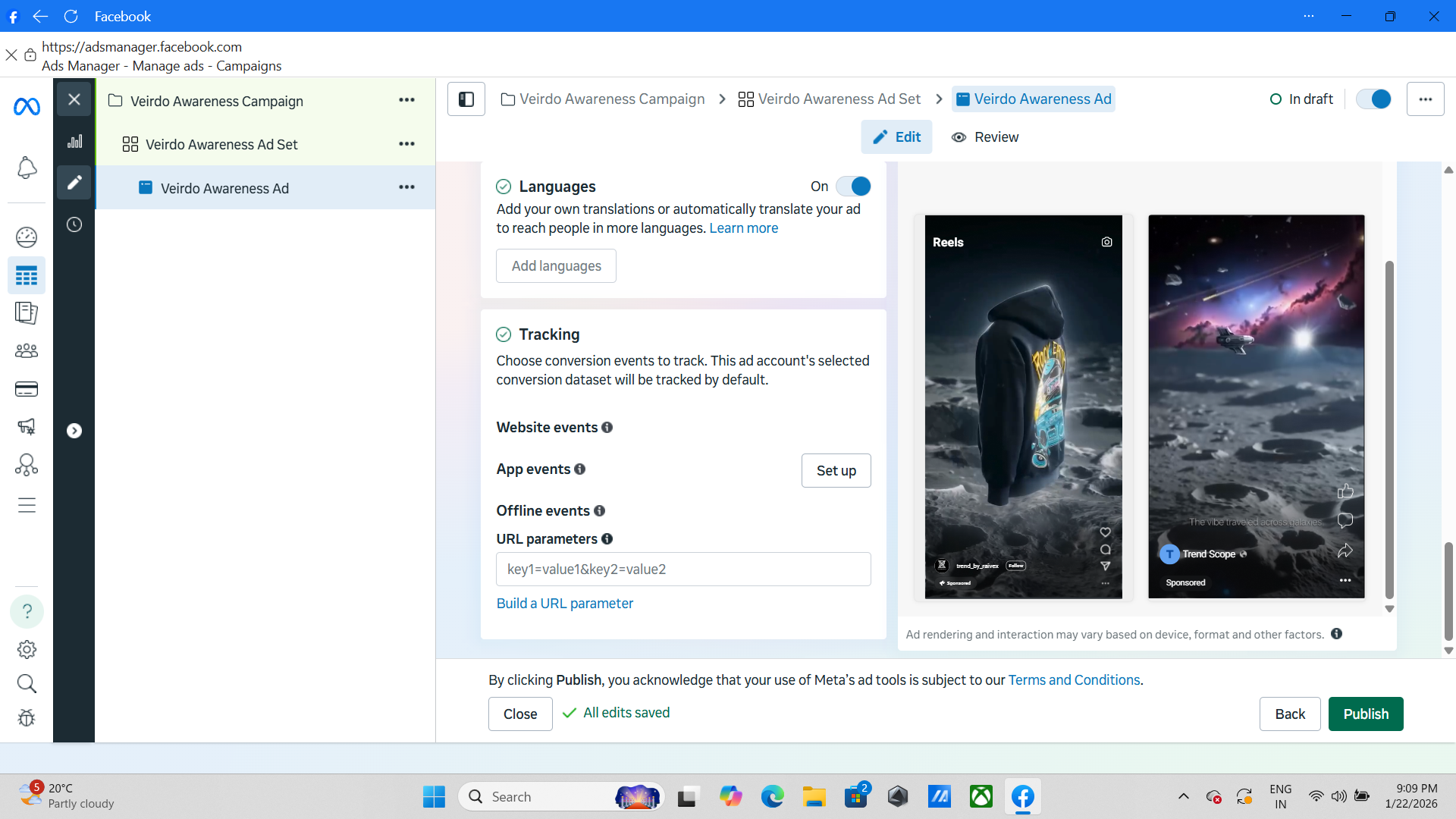Screen dimensions: 1456x819
Task: Open Advertising settings megaphone icon
Action: click(x=27, y=426)
